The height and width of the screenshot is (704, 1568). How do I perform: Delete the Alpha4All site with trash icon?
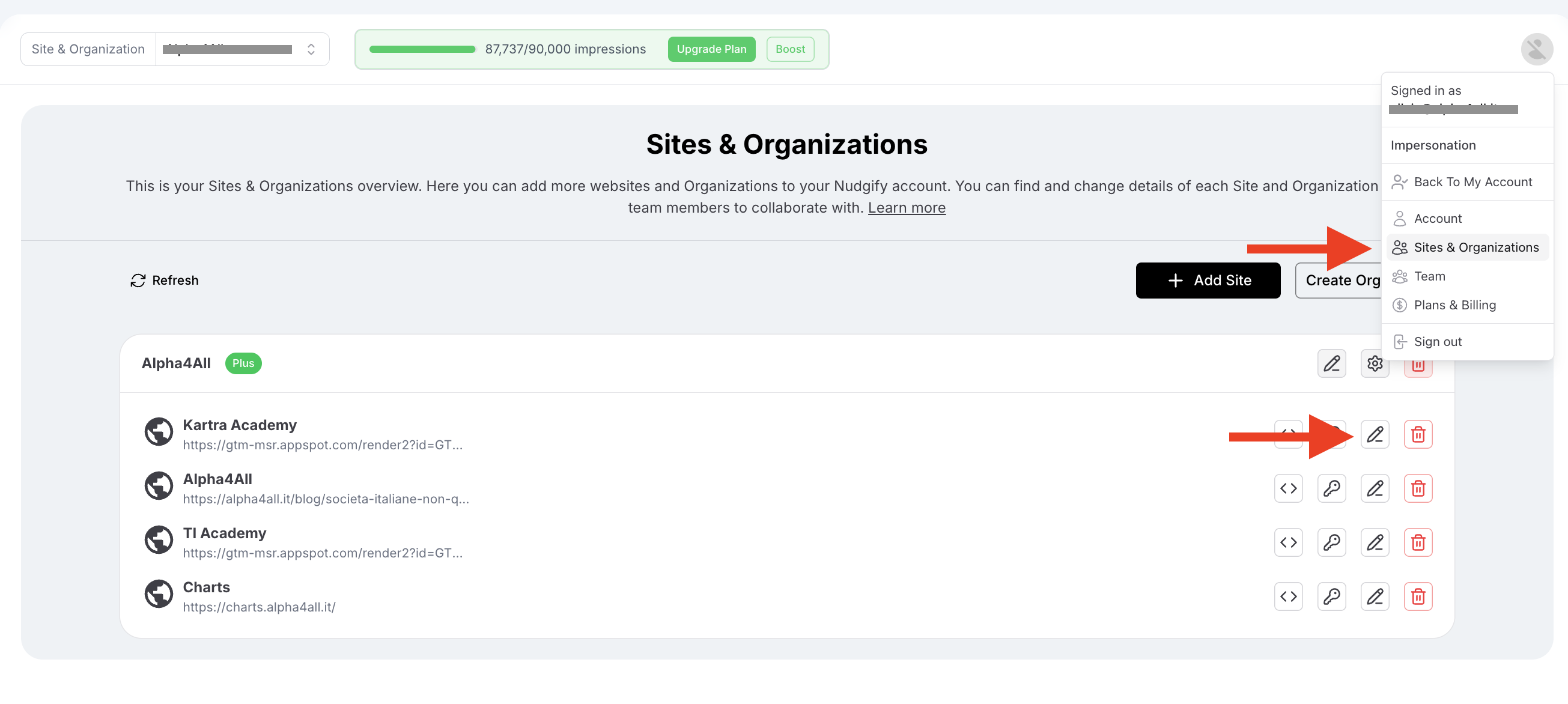pyautogui.click(x=1418, y=488)
